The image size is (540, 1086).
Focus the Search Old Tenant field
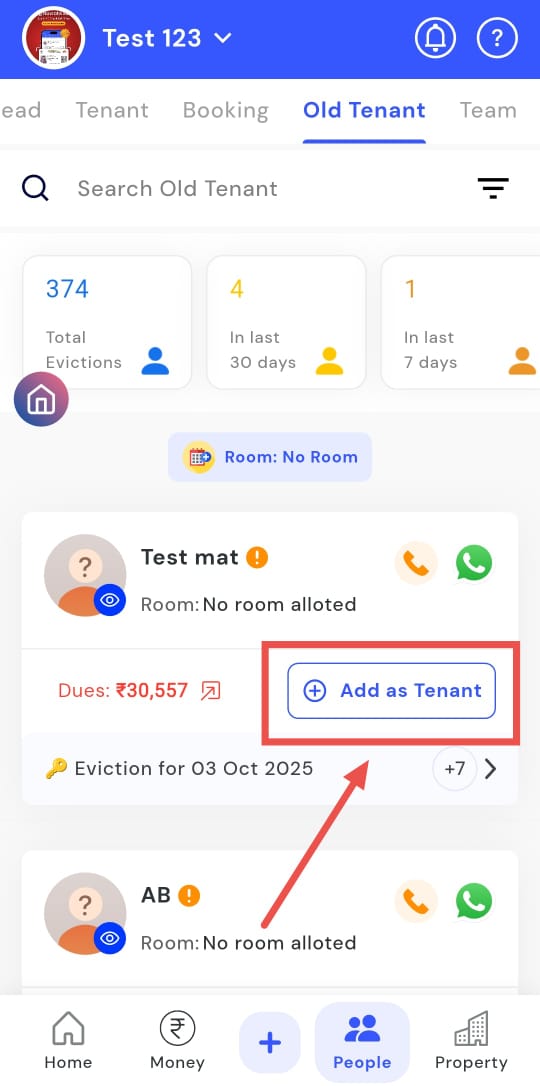coord(270,188)
